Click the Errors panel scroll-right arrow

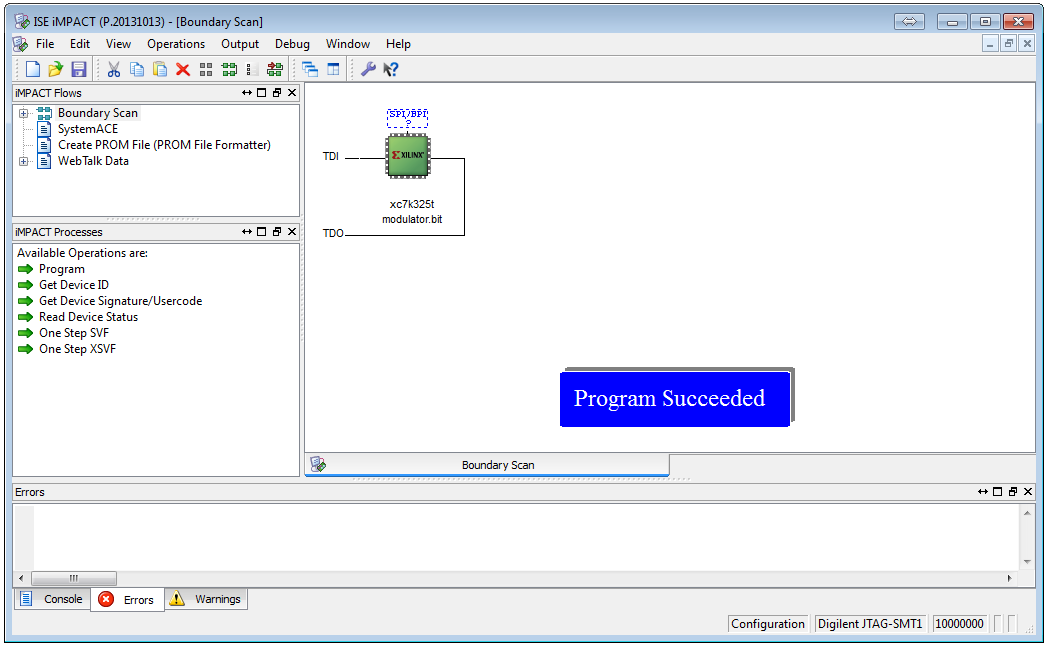(1010, 578)
